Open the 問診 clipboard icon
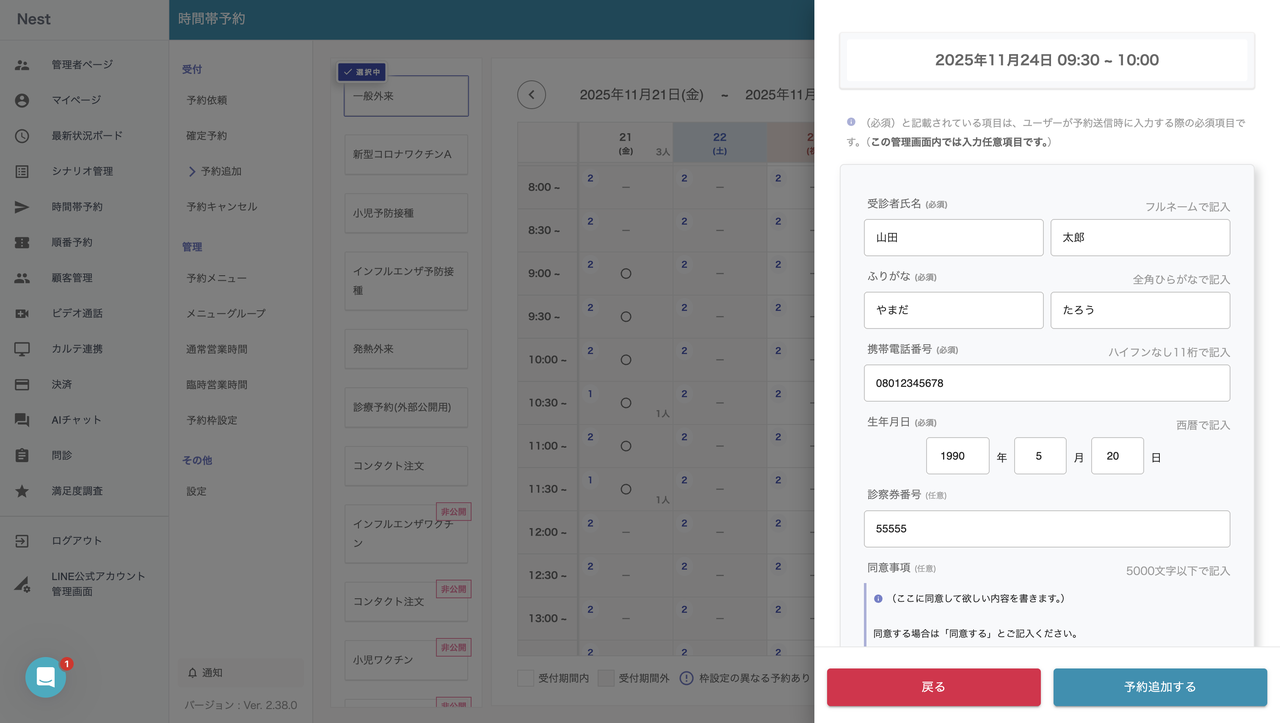This screenshot has width=1280, height=723. [22, 455]
